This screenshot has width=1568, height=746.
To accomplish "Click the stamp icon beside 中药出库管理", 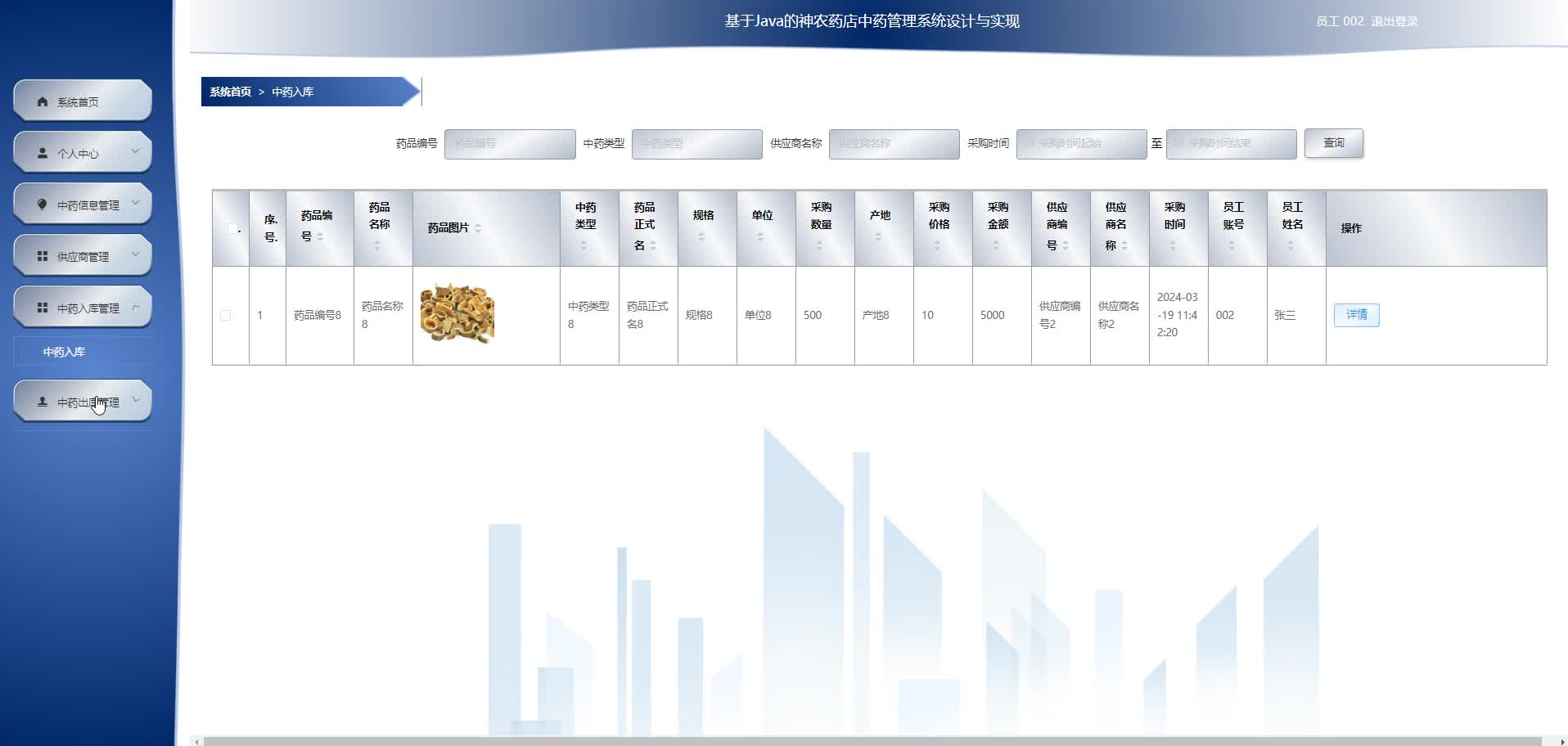I will (x=43, y=402).
